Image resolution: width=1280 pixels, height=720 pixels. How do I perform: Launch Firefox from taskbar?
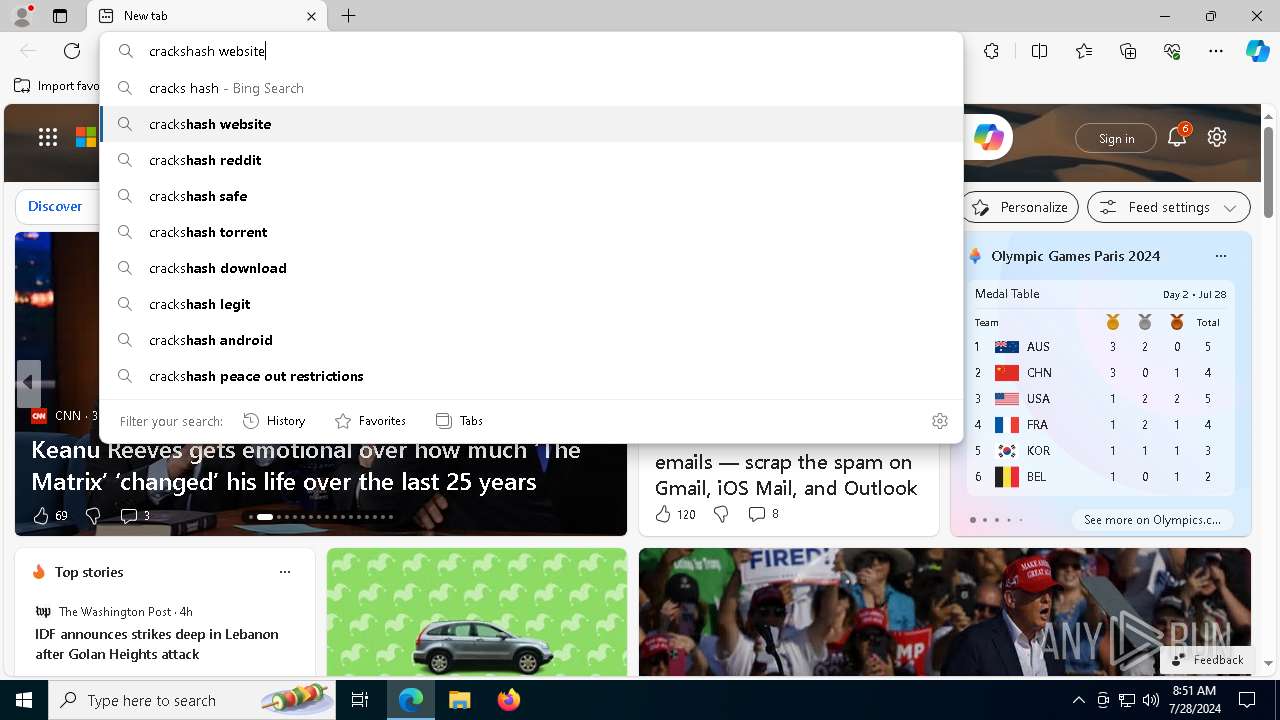[509, 700]
